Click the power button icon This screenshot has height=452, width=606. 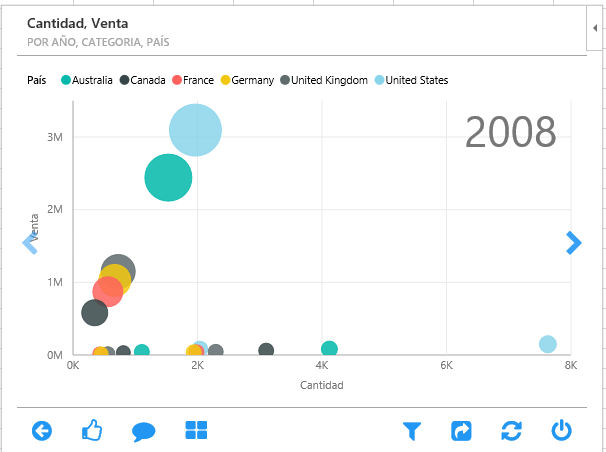[x=562, y=431]
